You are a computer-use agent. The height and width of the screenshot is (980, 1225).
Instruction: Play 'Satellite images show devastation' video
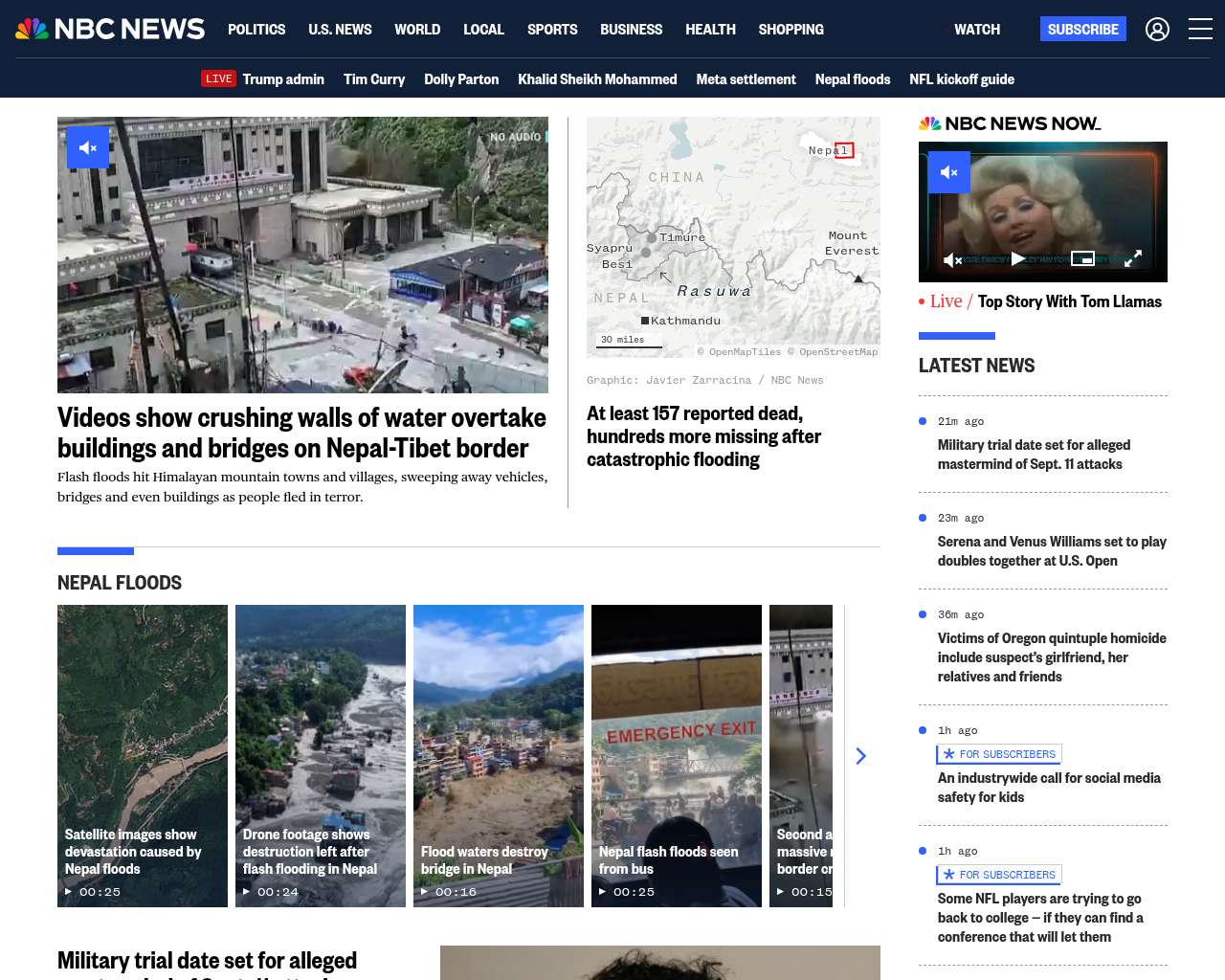pyautogui.click(x=143, y=756)
